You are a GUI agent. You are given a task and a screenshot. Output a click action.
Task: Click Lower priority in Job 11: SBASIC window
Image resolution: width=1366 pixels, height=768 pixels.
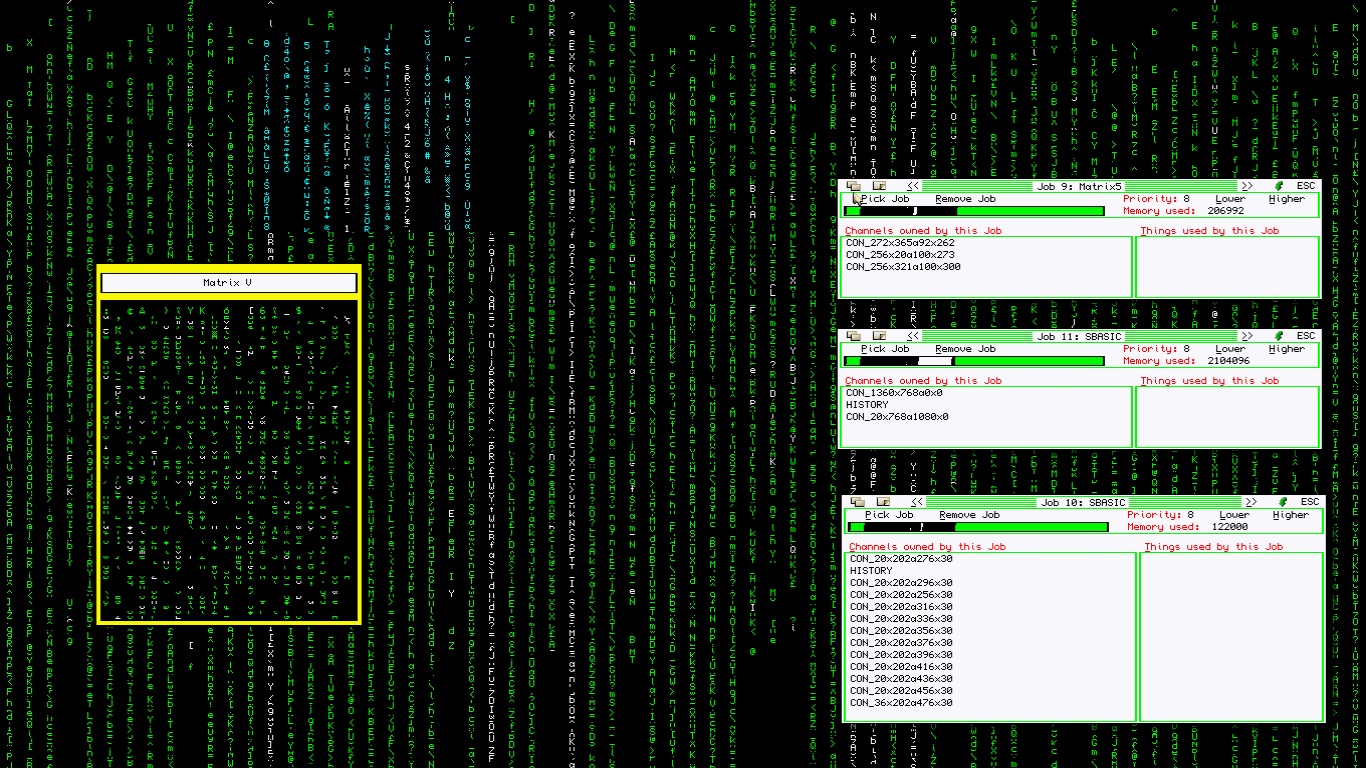point(1230,349)
